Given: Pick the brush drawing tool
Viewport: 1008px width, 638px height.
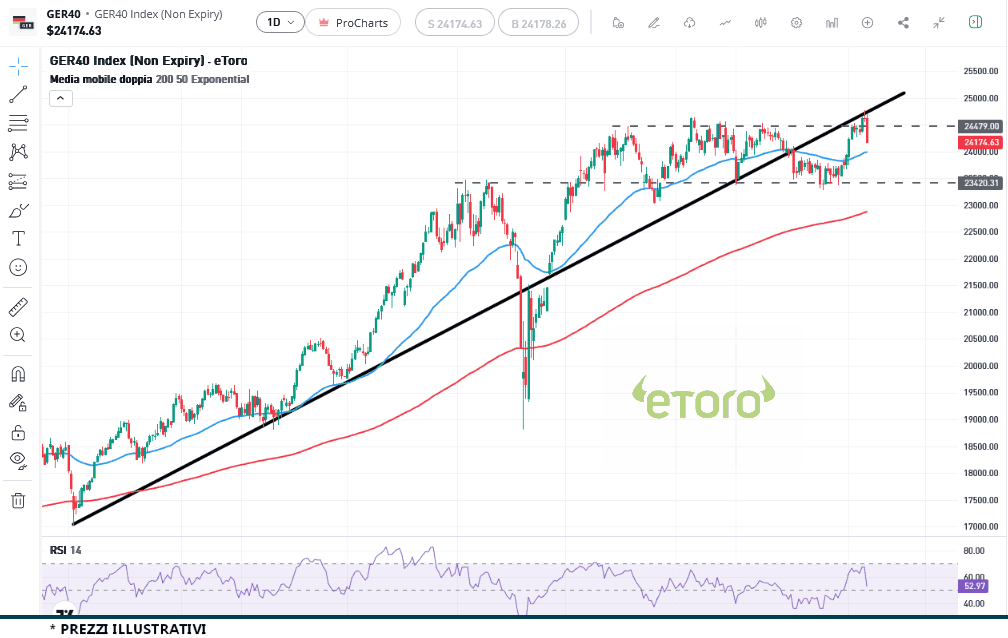Looking at the screenshot, I should tap(18, 211).
